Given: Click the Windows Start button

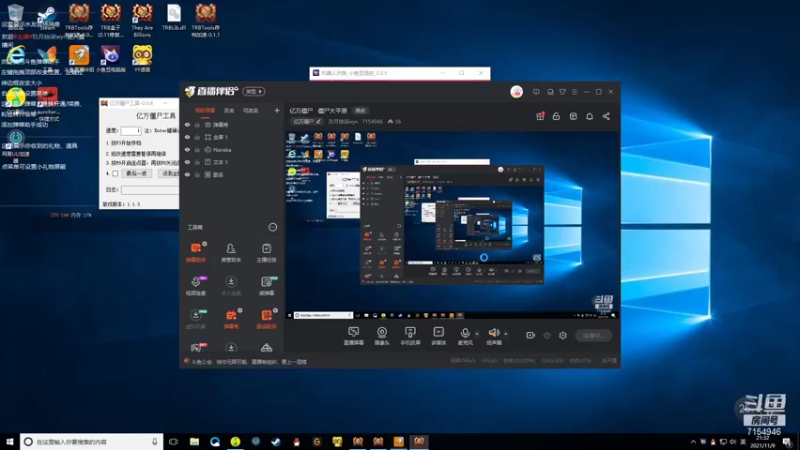Looking at the screenshot, I should pos(10,442).
